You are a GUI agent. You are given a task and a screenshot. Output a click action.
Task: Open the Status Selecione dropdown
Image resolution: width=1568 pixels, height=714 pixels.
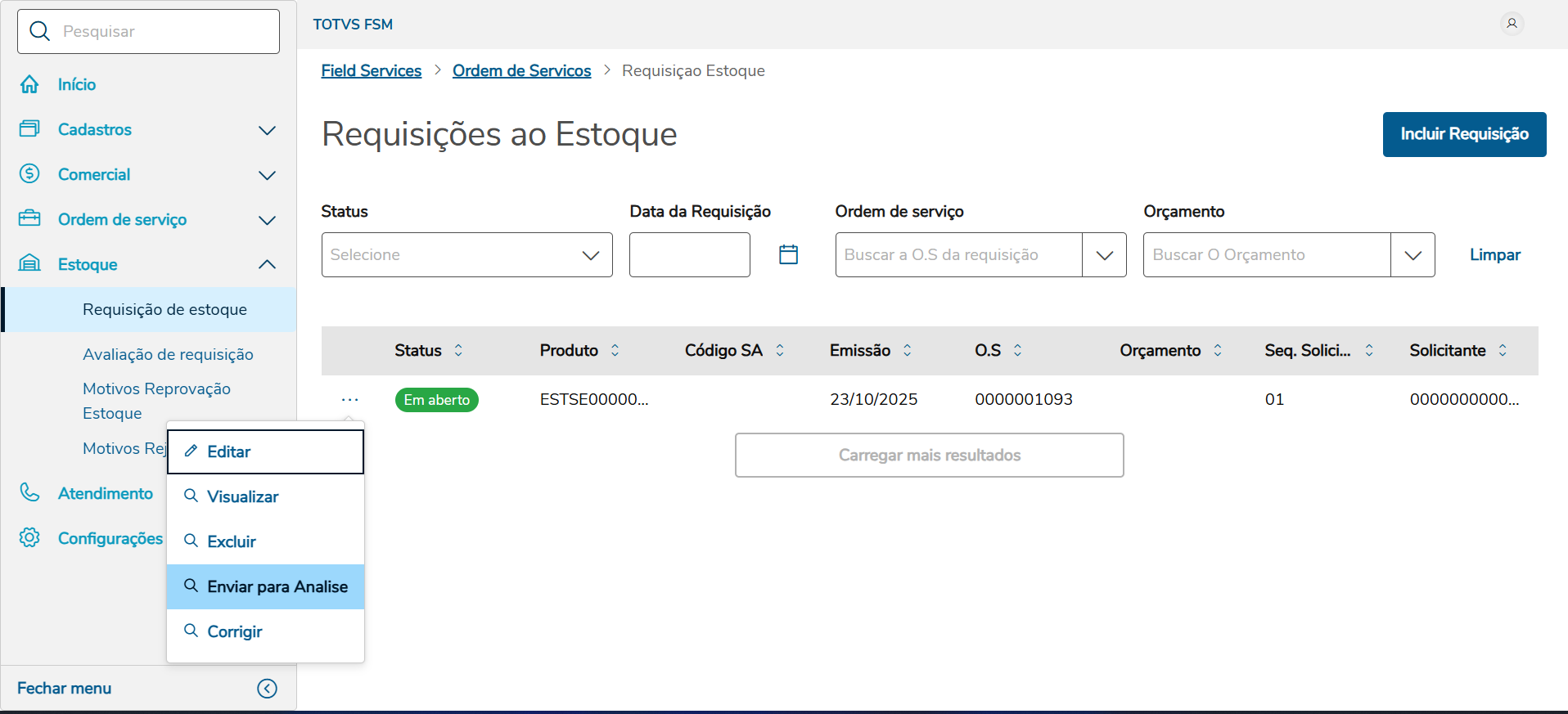[x=466, y=254]
